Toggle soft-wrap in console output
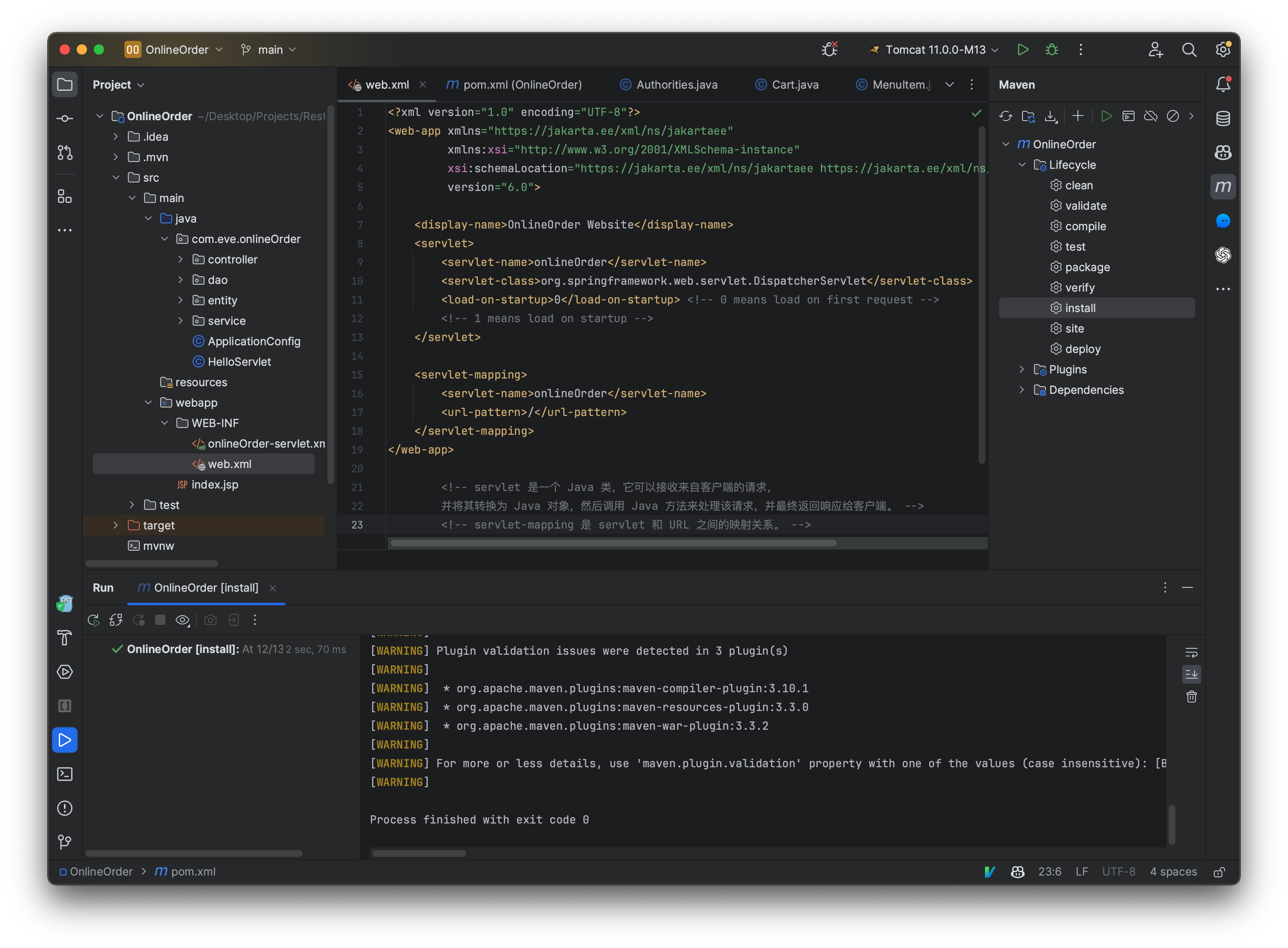The image size is (1288, 948). click(1192, 652)
